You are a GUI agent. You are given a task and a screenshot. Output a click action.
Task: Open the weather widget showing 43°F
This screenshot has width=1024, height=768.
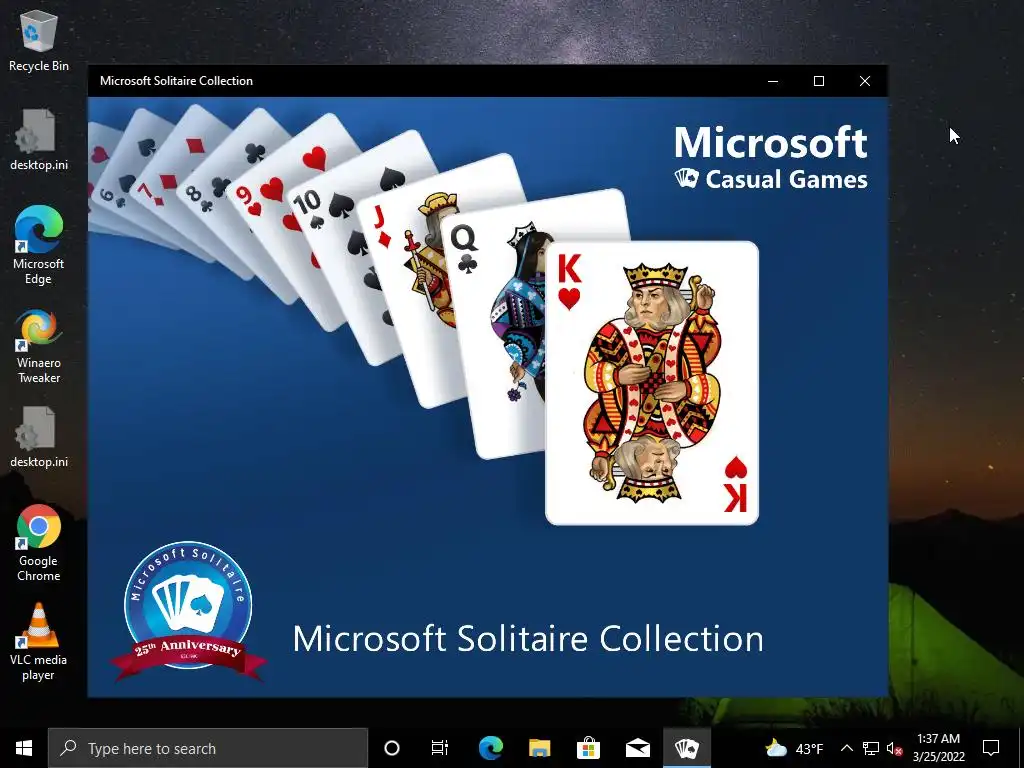(793, 748)
